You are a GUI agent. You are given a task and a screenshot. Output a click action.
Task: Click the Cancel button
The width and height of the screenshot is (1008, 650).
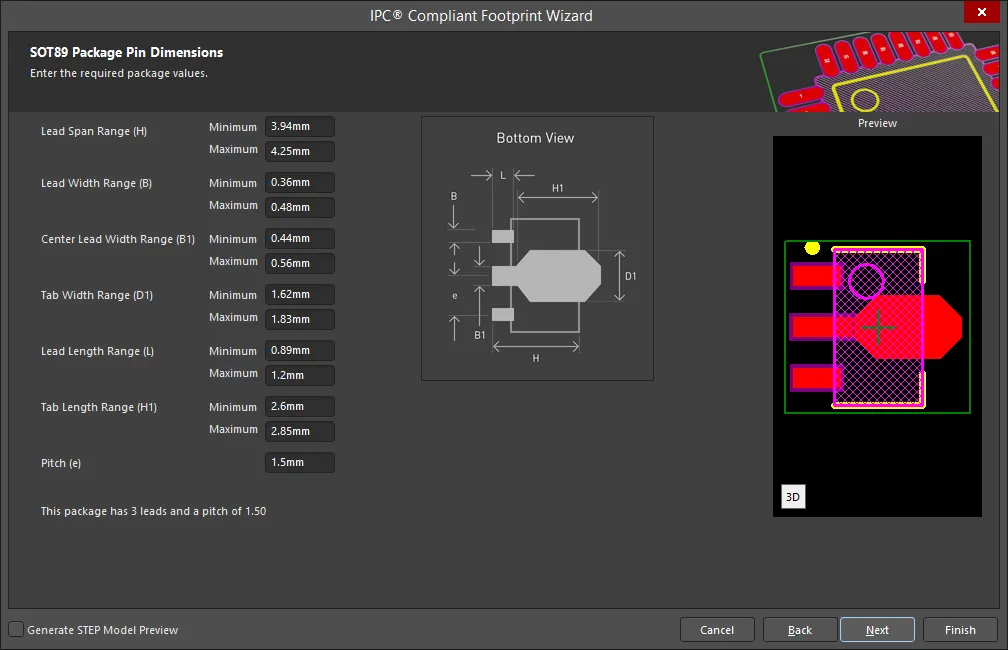click(x=717, y=629)
